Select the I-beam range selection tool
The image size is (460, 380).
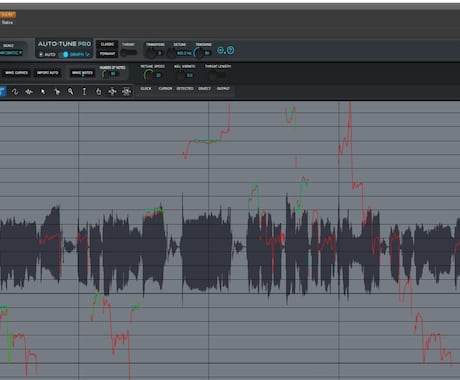tap(84, 92)
